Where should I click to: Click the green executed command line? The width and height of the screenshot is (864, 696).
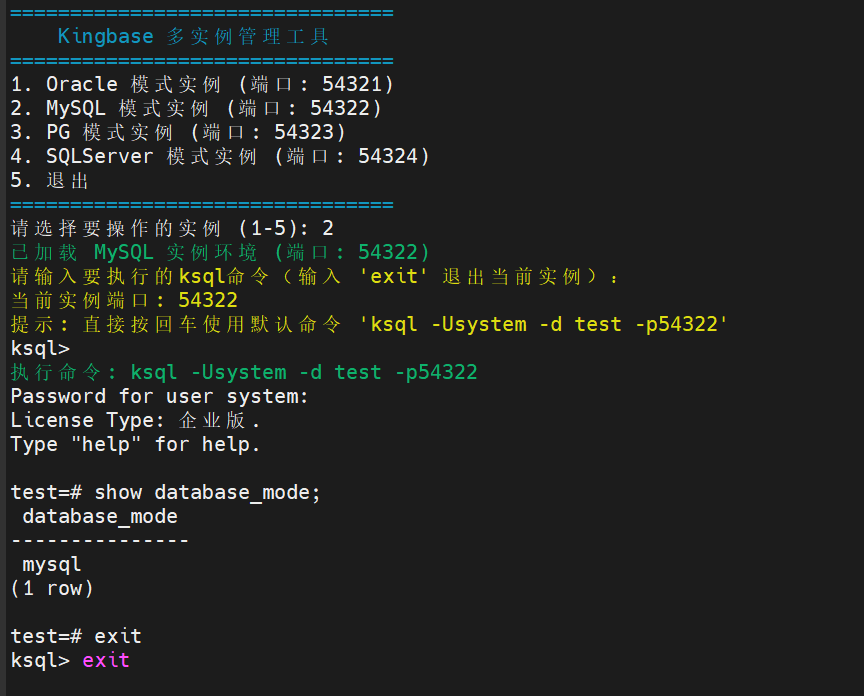pos(244,372)
